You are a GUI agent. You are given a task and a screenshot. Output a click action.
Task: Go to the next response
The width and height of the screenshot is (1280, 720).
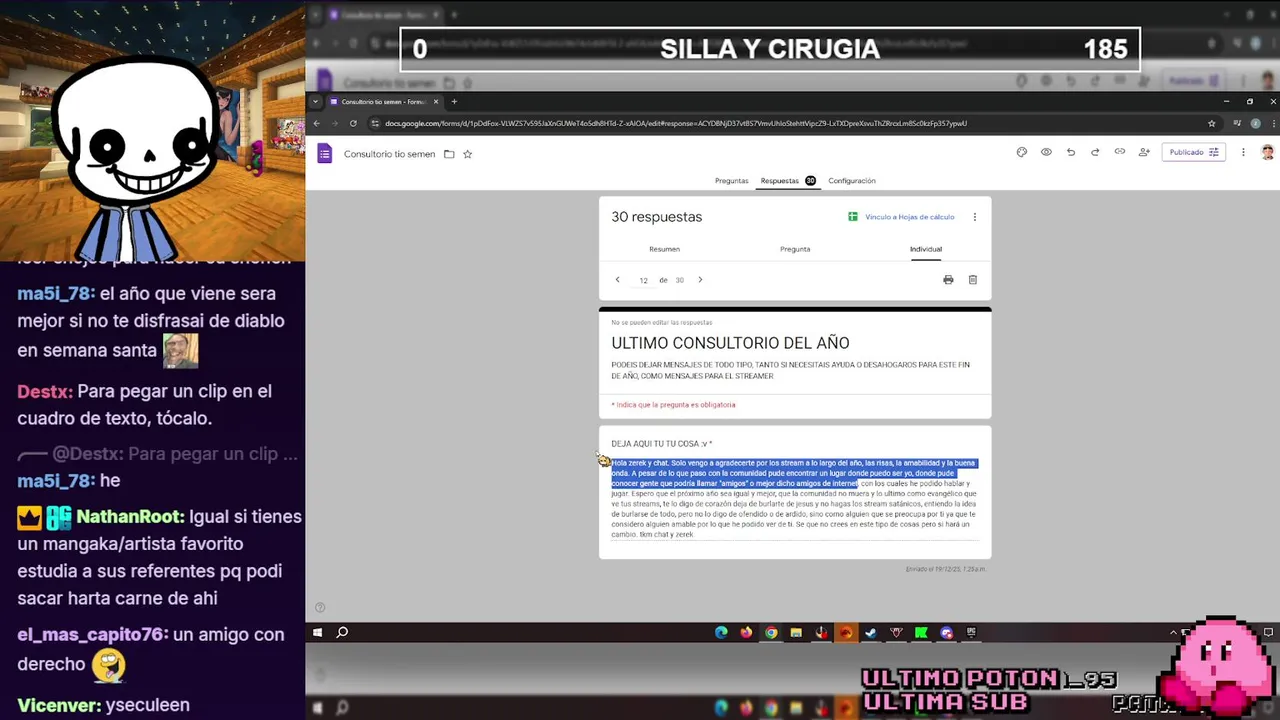pyautogui.click(x=700, y=280)
